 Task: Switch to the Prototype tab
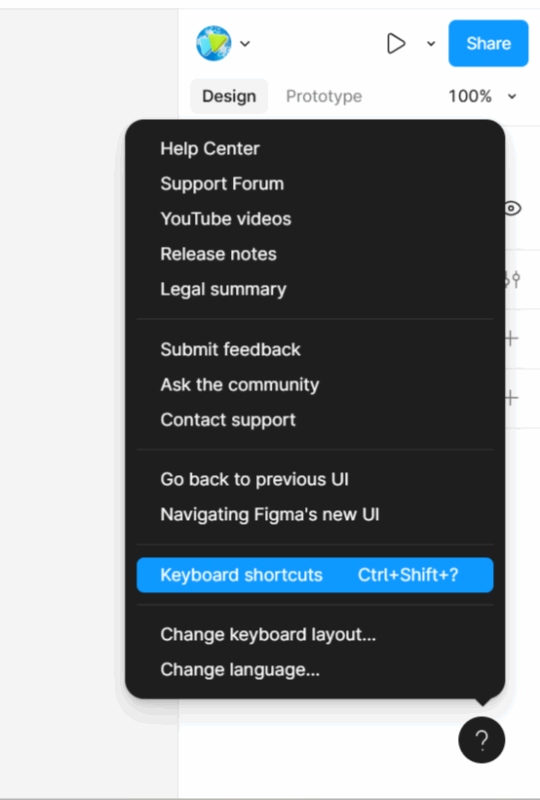pos(324,96)
